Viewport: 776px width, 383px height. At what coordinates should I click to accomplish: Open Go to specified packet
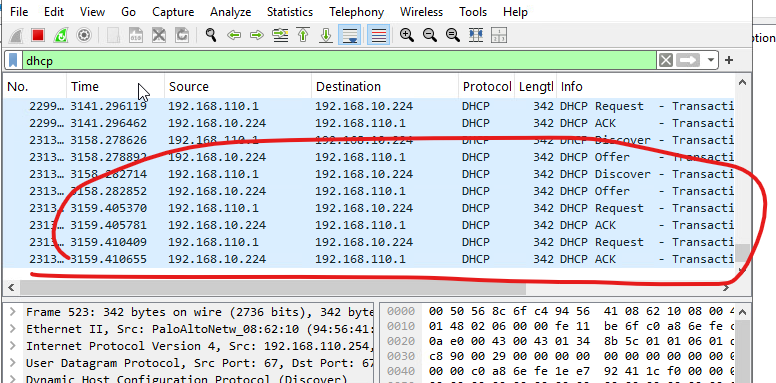point(280,35)
